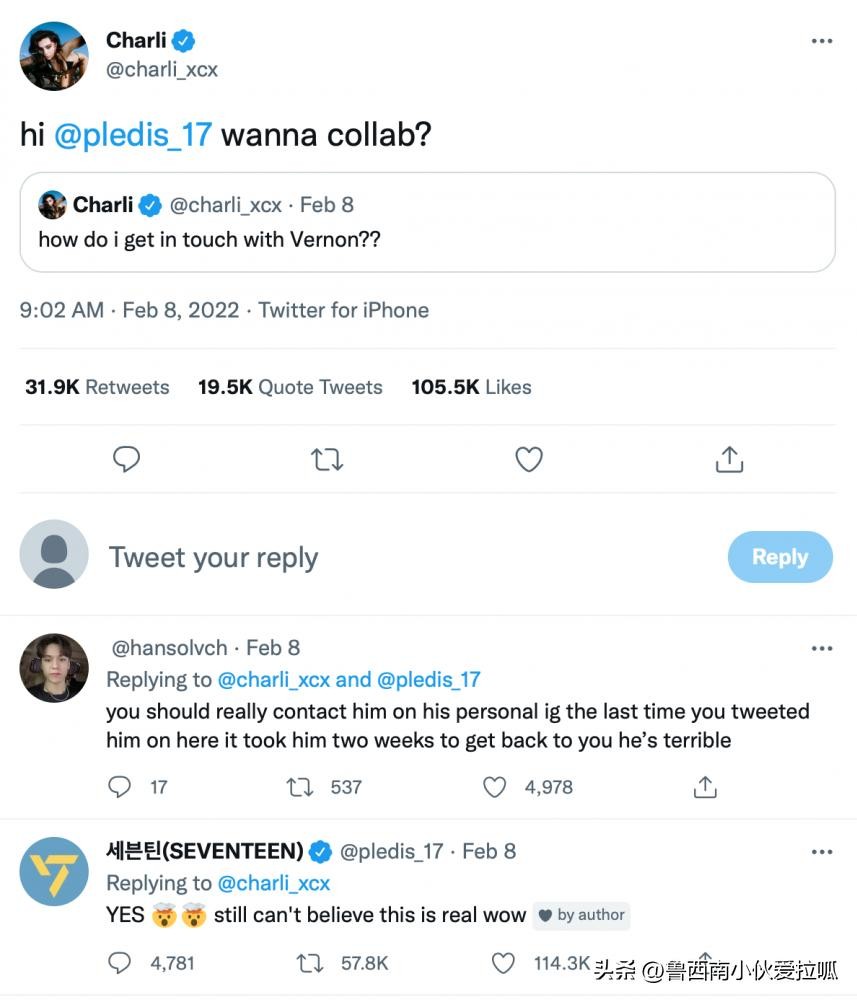Share the @hansolvch reply tweet
This screenshot has width=857, height=1000.
(705, 787)
